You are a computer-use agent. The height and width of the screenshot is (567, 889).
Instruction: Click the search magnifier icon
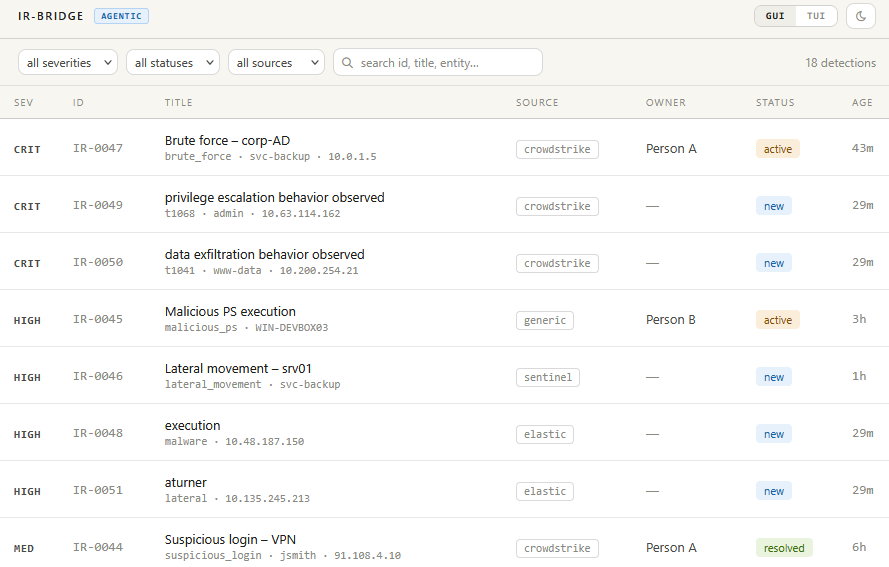tap(348, 62)
